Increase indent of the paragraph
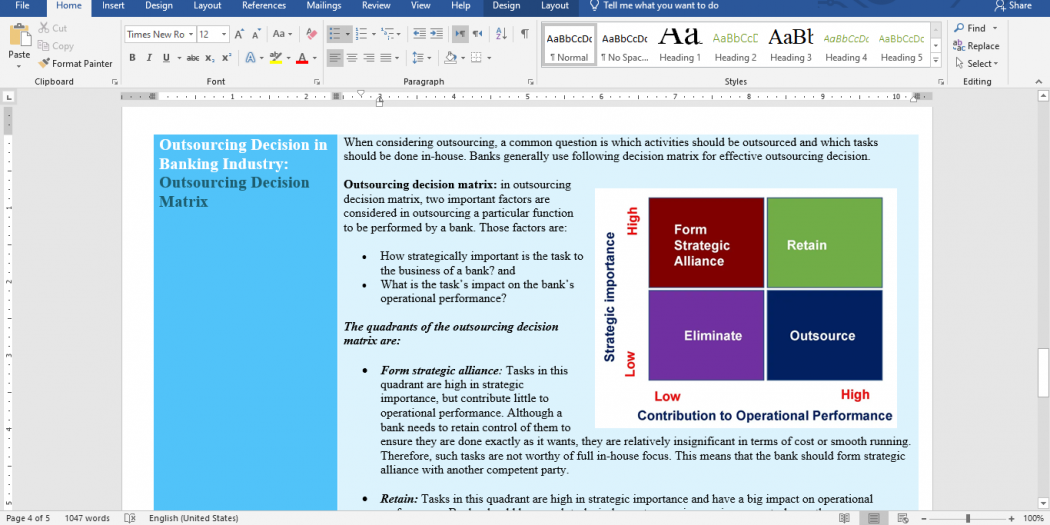This screenshot has height=525, width=1050. (438, 34)
